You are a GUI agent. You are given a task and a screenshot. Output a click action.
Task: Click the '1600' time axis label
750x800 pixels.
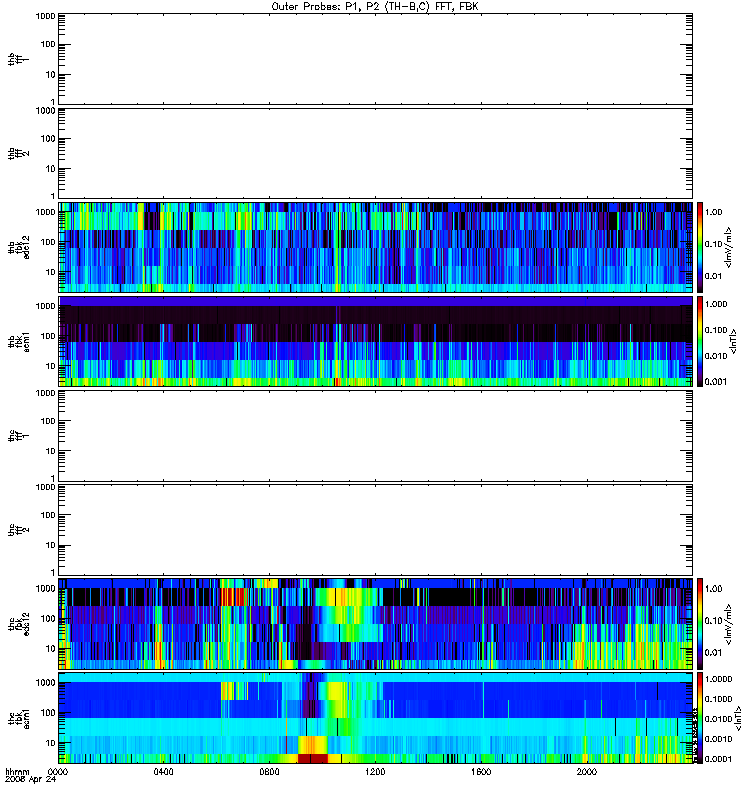click(481, 772)
